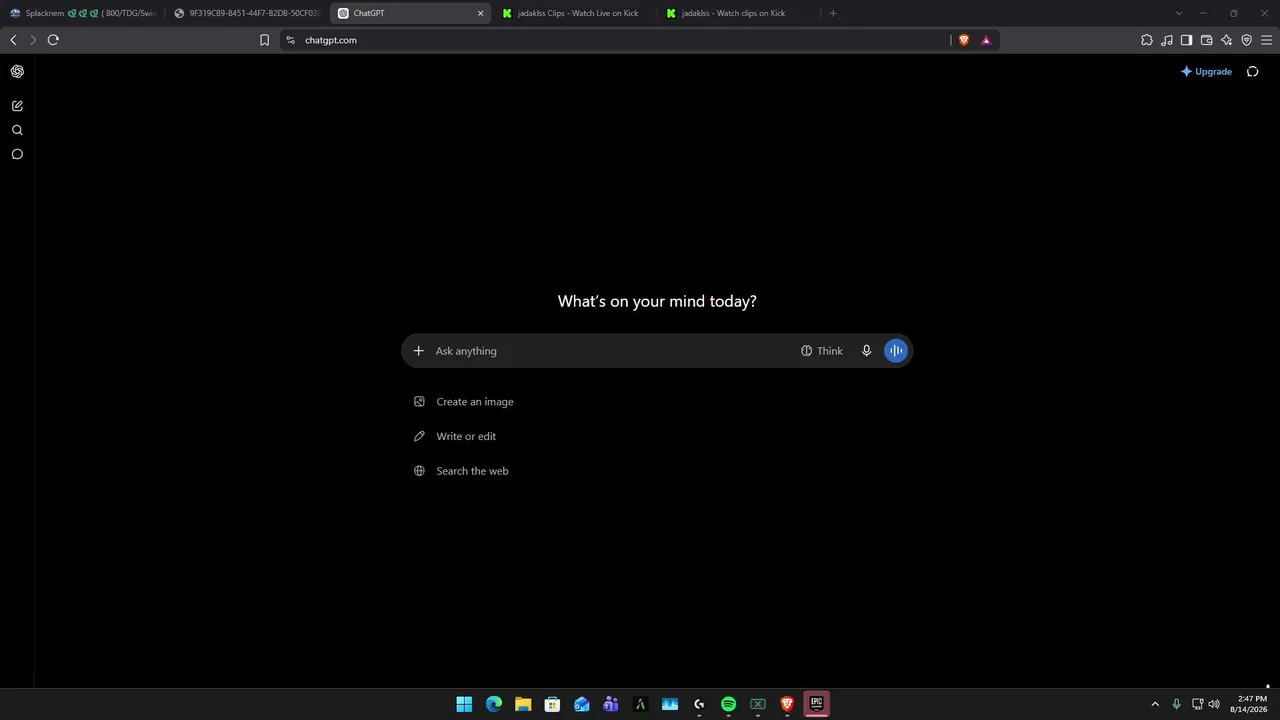This screenshot has width=1280, height=720.
Task: Open Leo AI sparkle icon
Action: pyautogui.click(x=1226, y=40)
